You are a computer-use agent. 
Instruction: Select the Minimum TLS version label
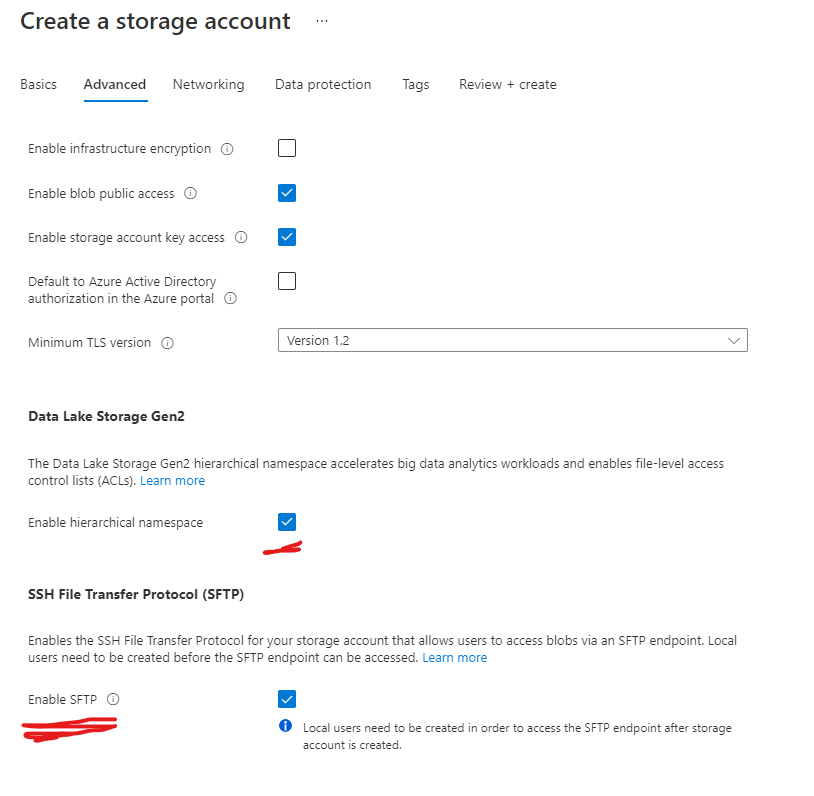(x=89, y=343)
